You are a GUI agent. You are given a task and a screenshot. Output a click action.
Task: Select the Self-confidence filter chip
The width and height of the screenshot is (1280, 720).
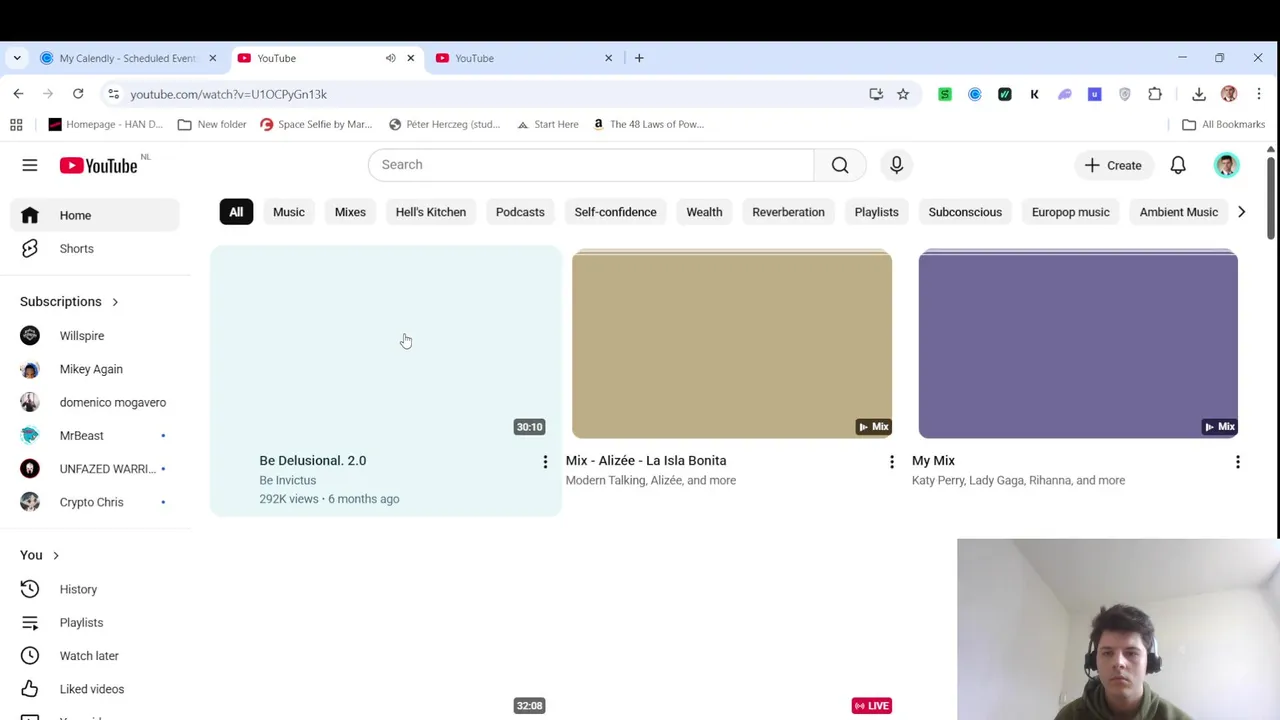(x=615, y=212)
